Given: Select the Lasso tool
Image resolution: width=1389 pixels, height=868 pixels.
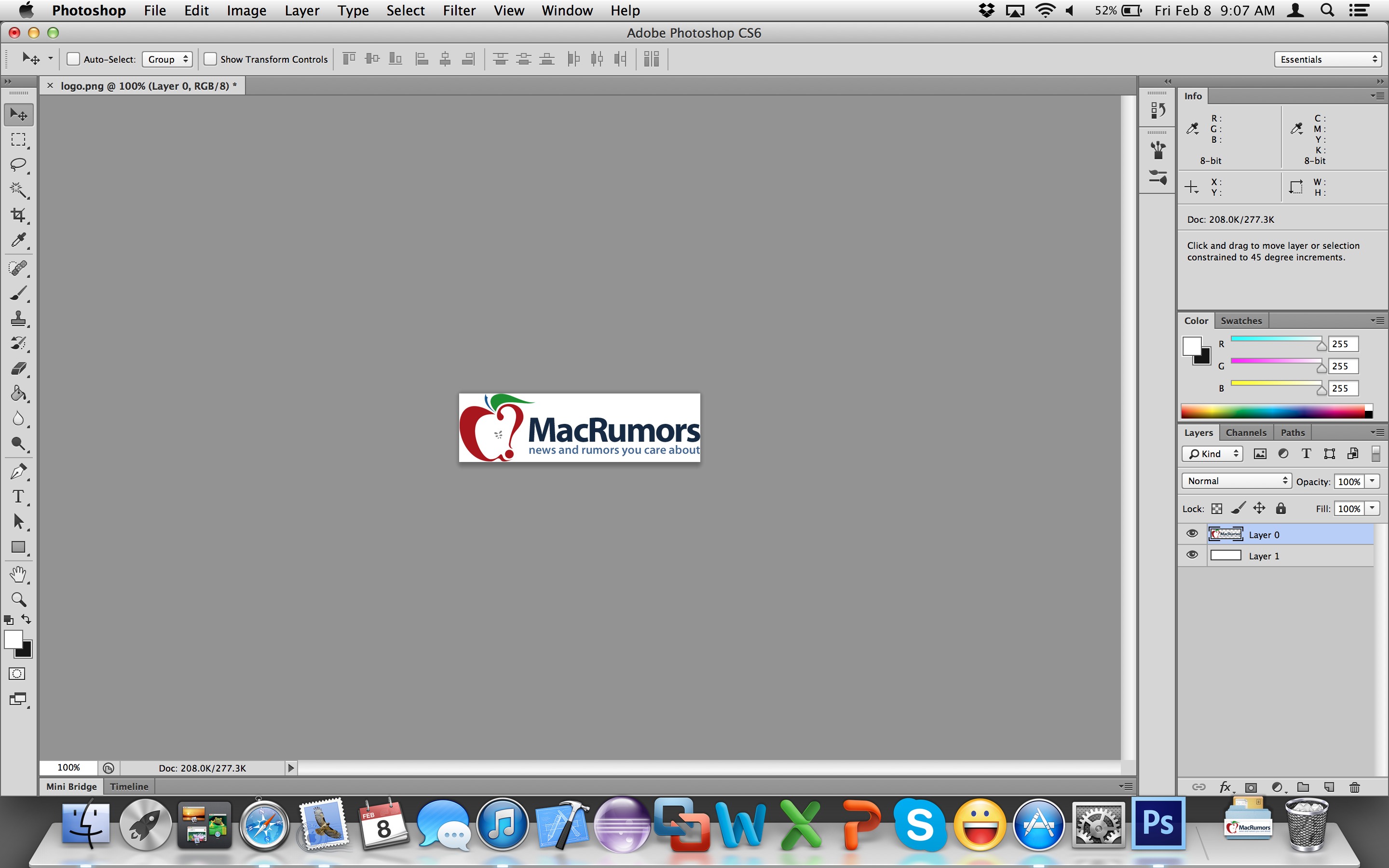Looking at the screenshot, I should 18,165.
